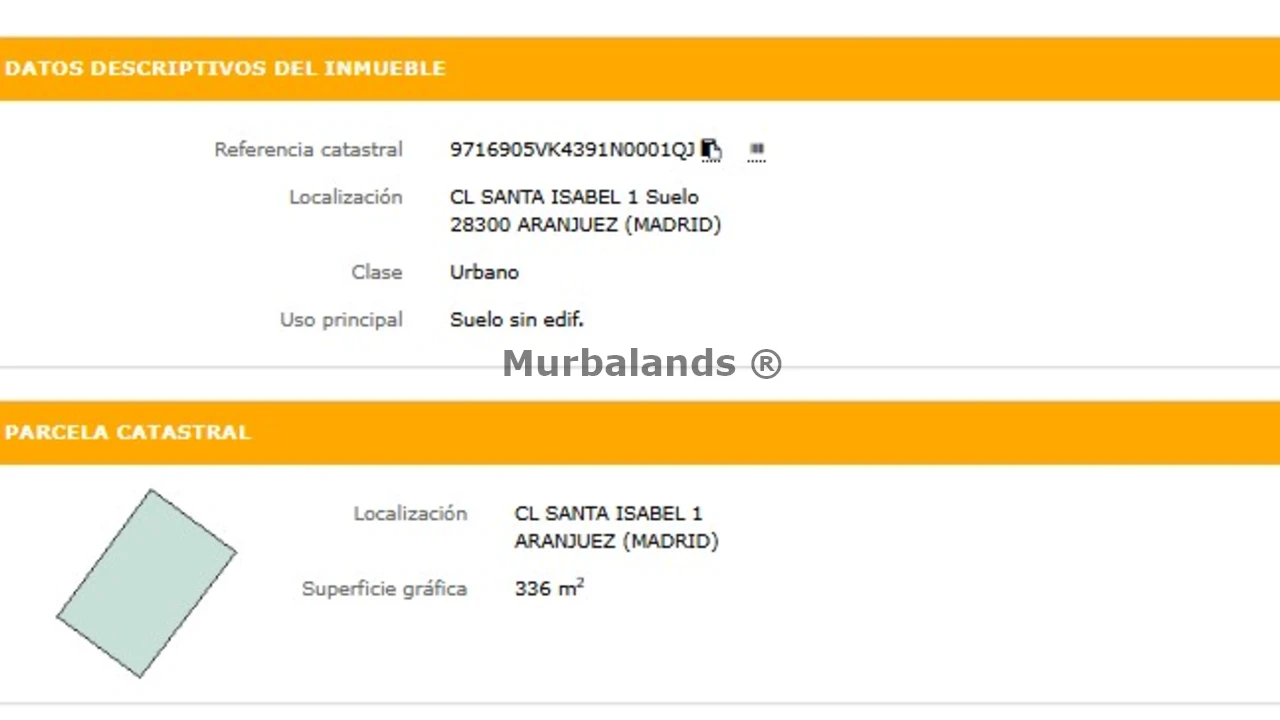Click the Referencia catastral label
This screenshot has height=720, width=1280.
tap(308, 150)
